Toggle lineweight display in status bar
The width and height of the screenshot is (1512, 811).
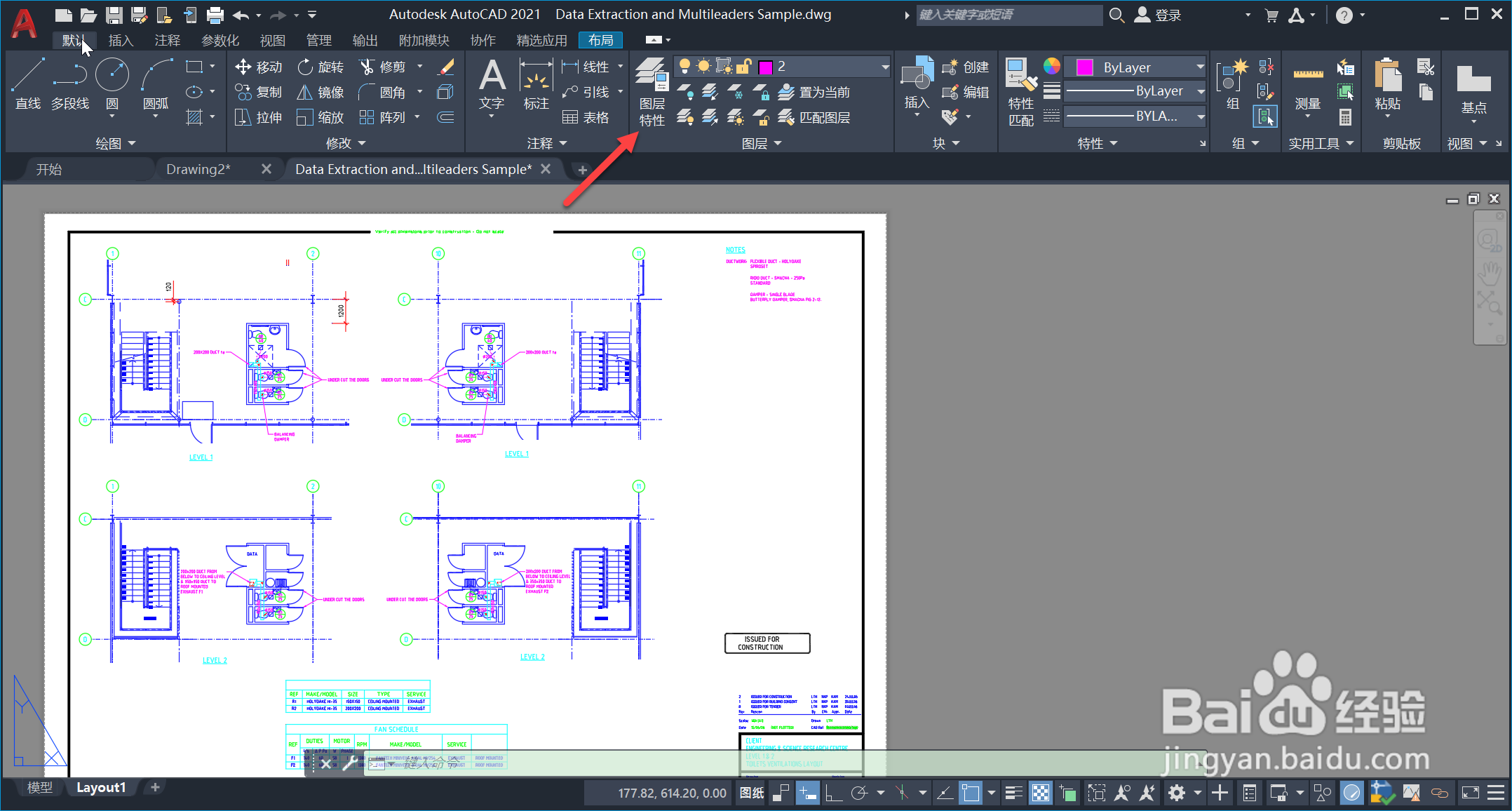(1014, 793)
